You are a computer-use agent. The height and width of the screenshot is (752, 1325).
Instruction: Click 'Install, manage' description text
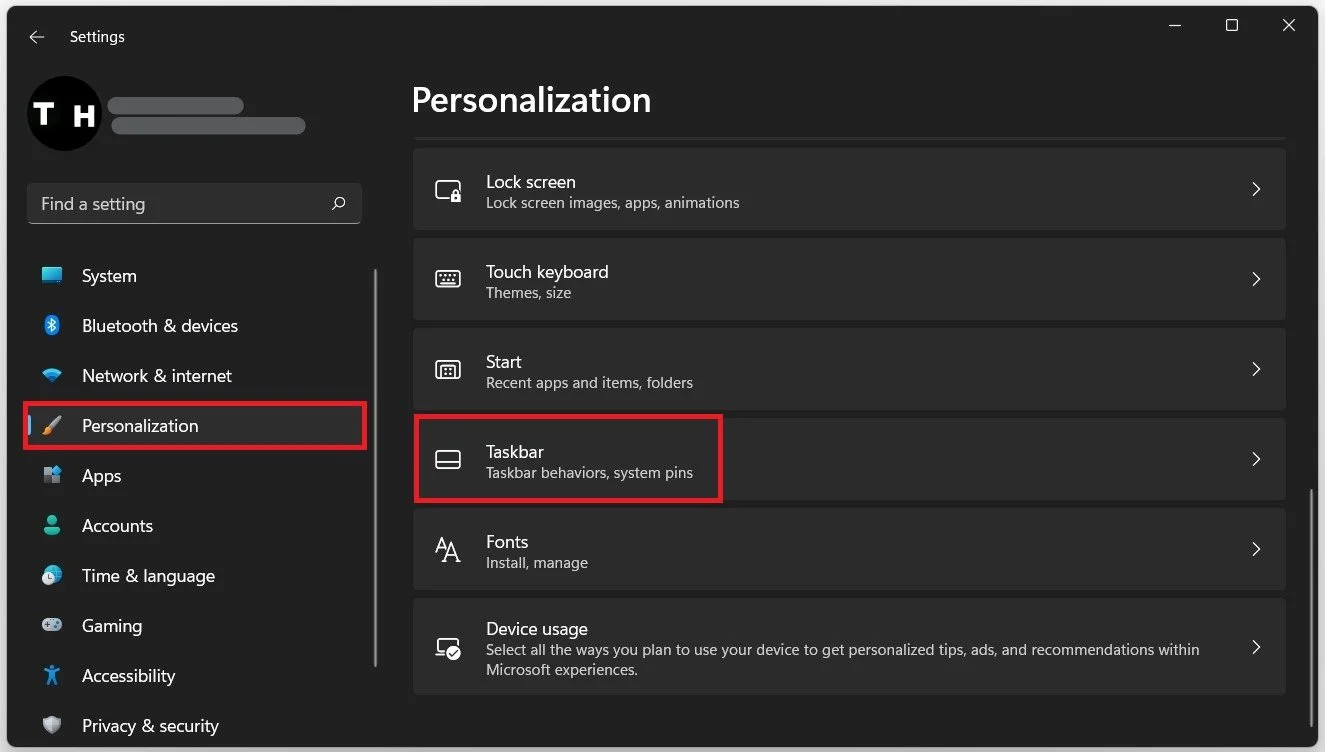(537, 563)
